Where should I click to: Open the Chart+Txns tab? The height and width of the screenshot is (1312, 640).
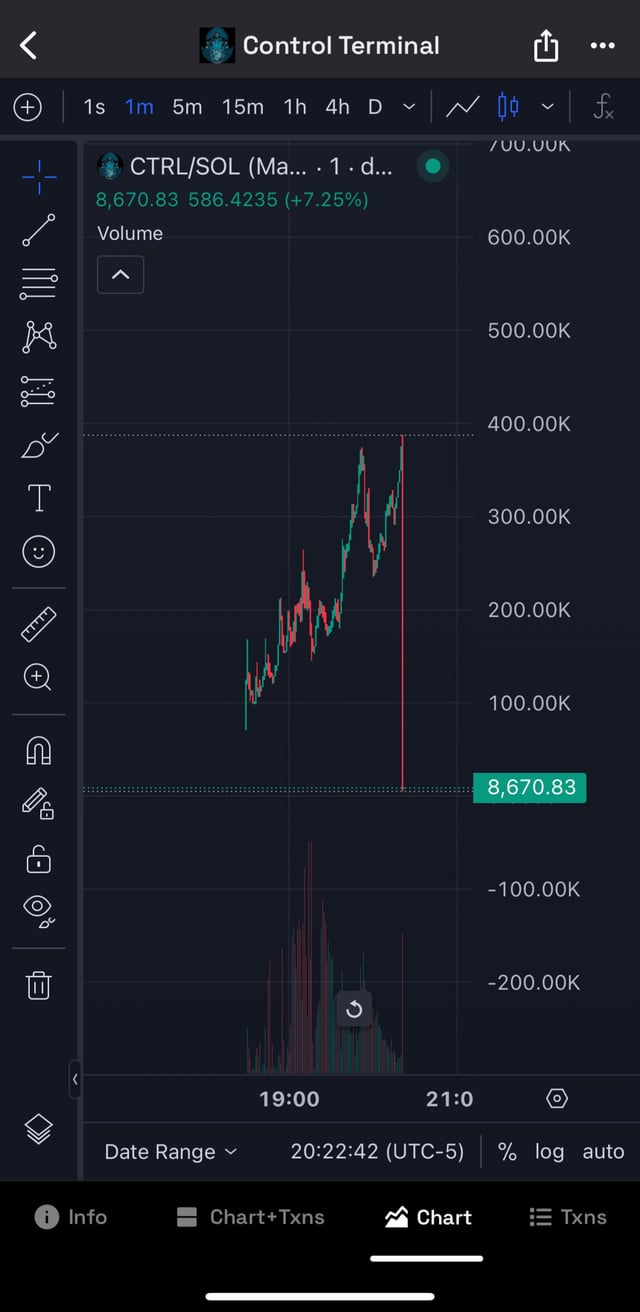pyautogui.click(x=250, y=1217)
